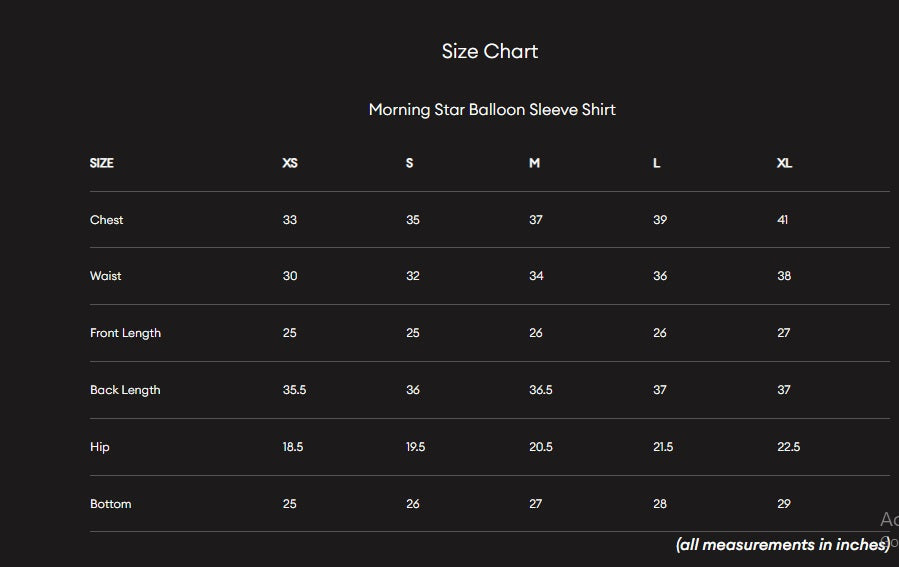Click the Front Length row label
899x567 pixels.
tap(125, 333)
